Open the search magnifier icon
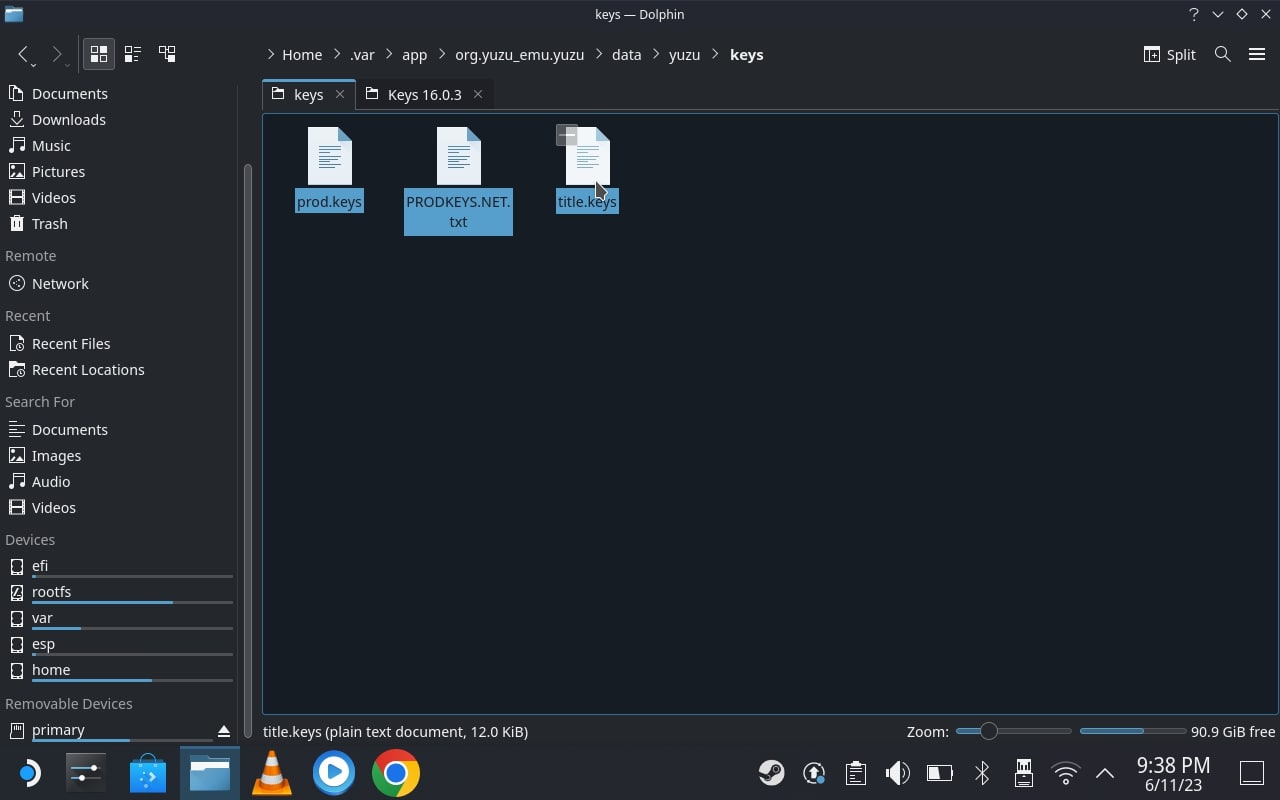Screen dimensions: 1280x800 click(x=1222, y=54)
